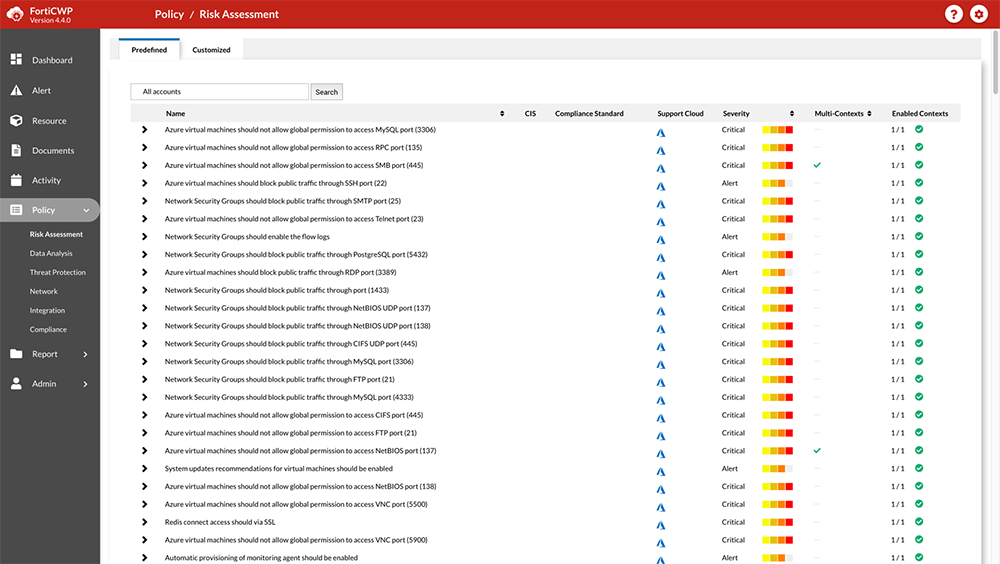Click severity bar for RDP port (3389) row
1000x564 pixels.
pos(777,272)
